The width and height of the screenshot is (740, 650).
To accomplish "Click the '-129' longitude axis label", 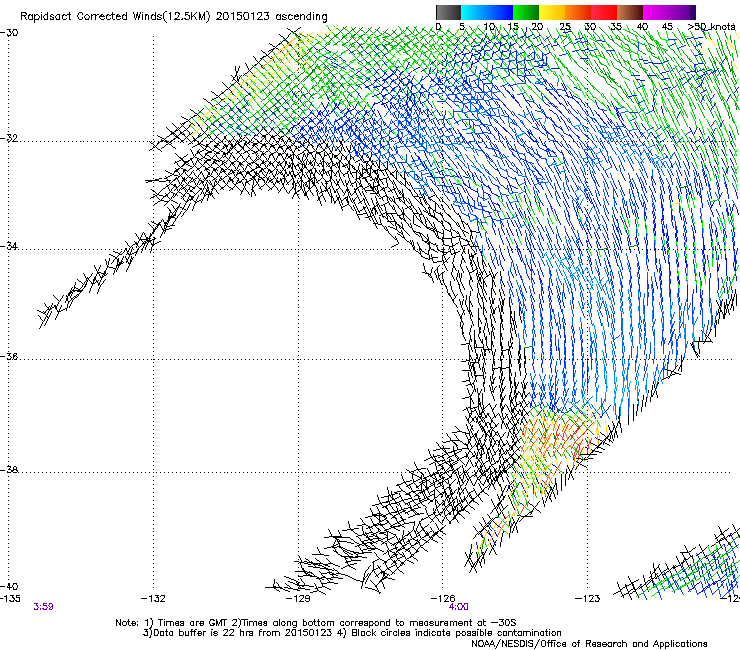I will 298,599.
